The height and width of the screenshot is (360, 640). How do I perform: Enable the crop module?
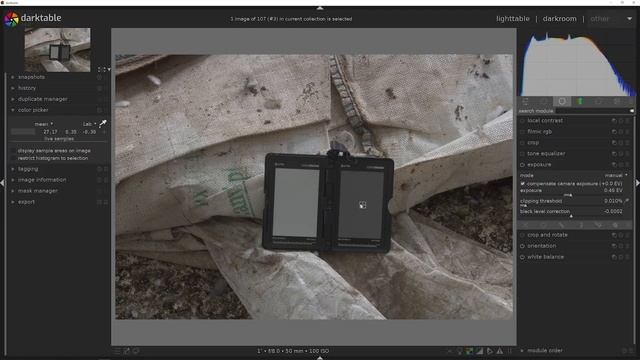pyautogui.click(x=522, y=143)
